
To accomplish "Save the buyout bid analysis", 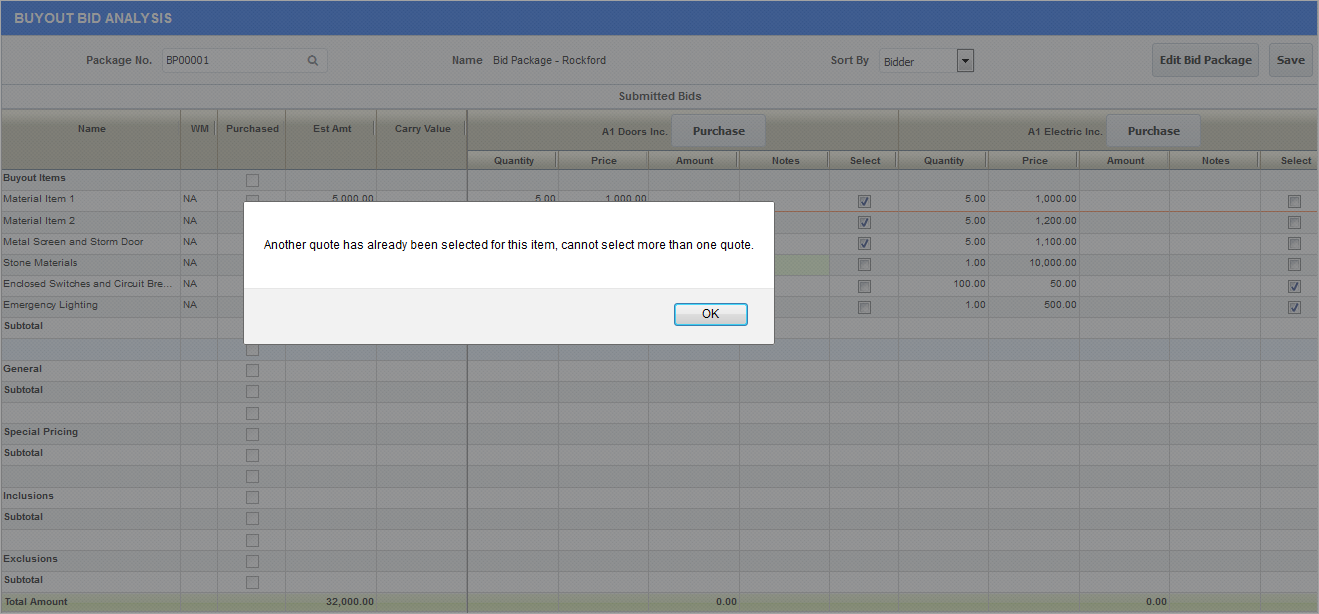I will pyautogui.click(x=1290, y=60).
